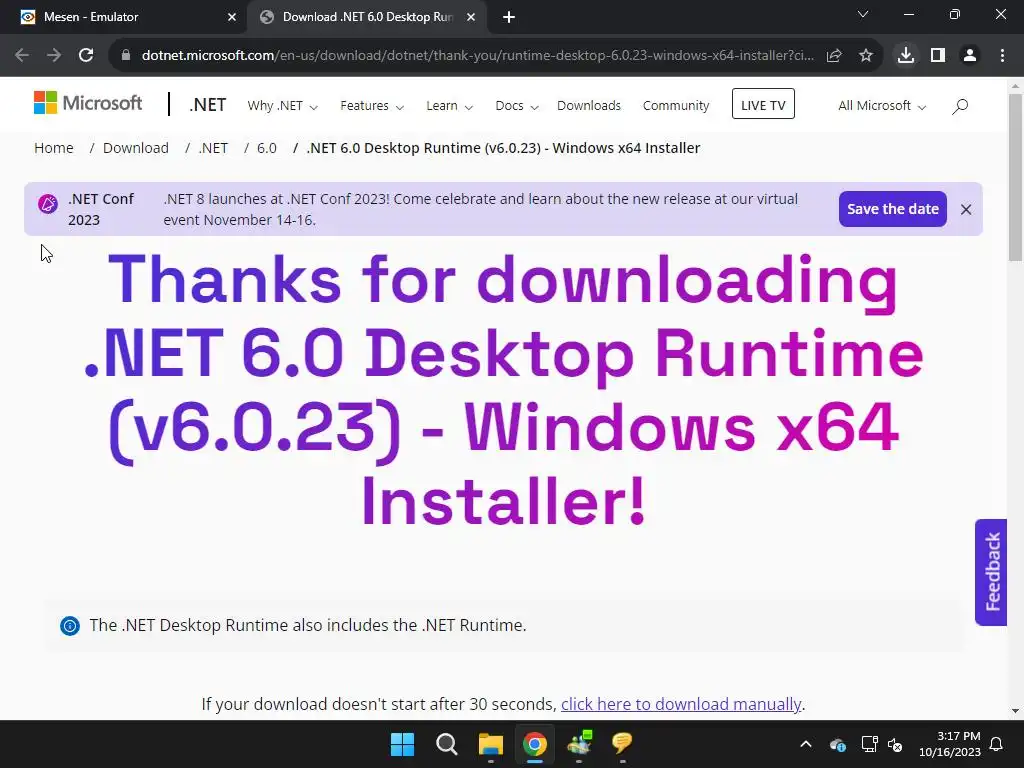
Task: Click the browser forward arrow
Action: tap(54, 56)
